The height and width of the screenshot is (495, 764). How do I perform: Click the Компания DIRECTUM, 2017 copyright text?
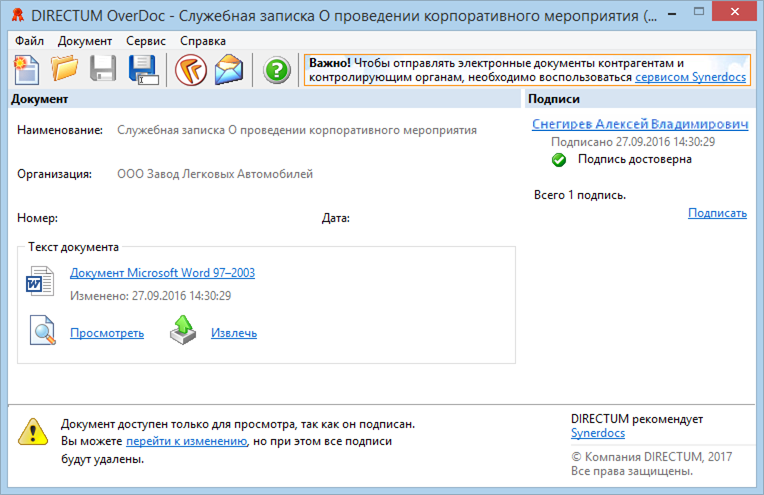tap(651, 457)
